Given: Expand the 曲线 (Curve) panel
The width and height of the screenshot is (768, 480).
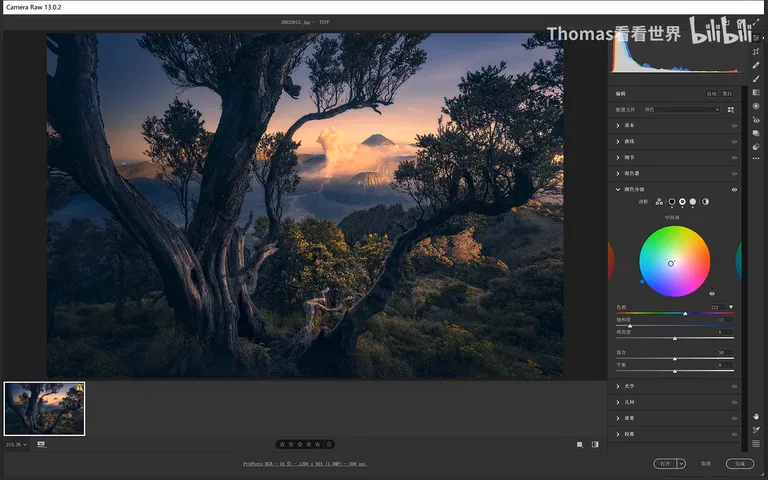Looking at the screenshot, I should pyautogui.click(x=618, y=142).
